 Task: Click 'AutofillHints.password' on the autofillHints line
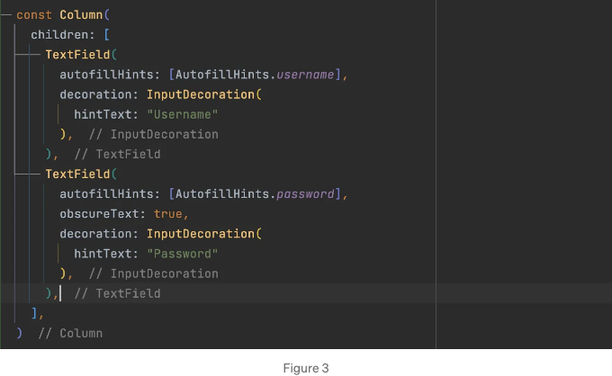coord(254,194)
